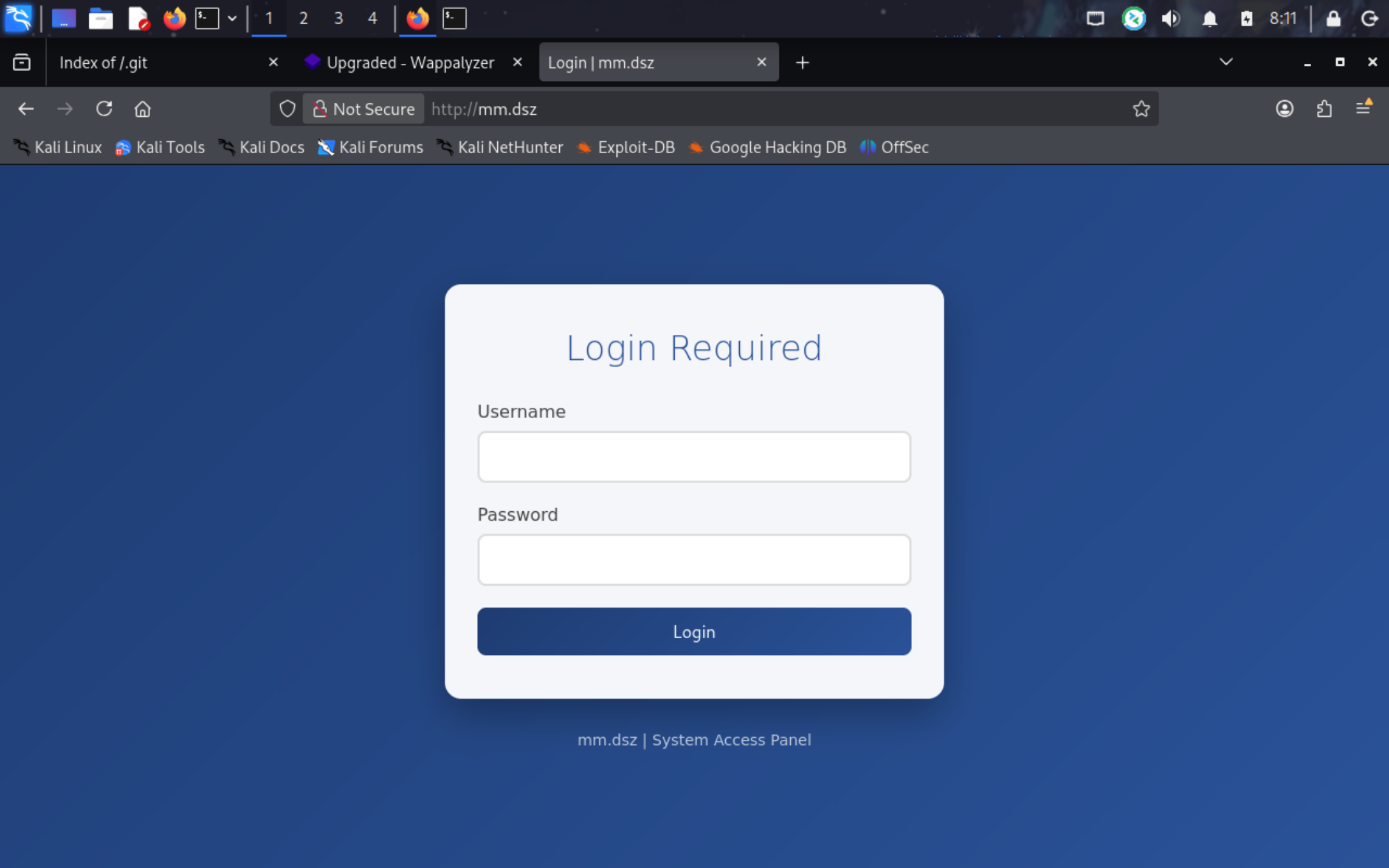Open the extensions puzzle icon

(x=1324, y=109)
